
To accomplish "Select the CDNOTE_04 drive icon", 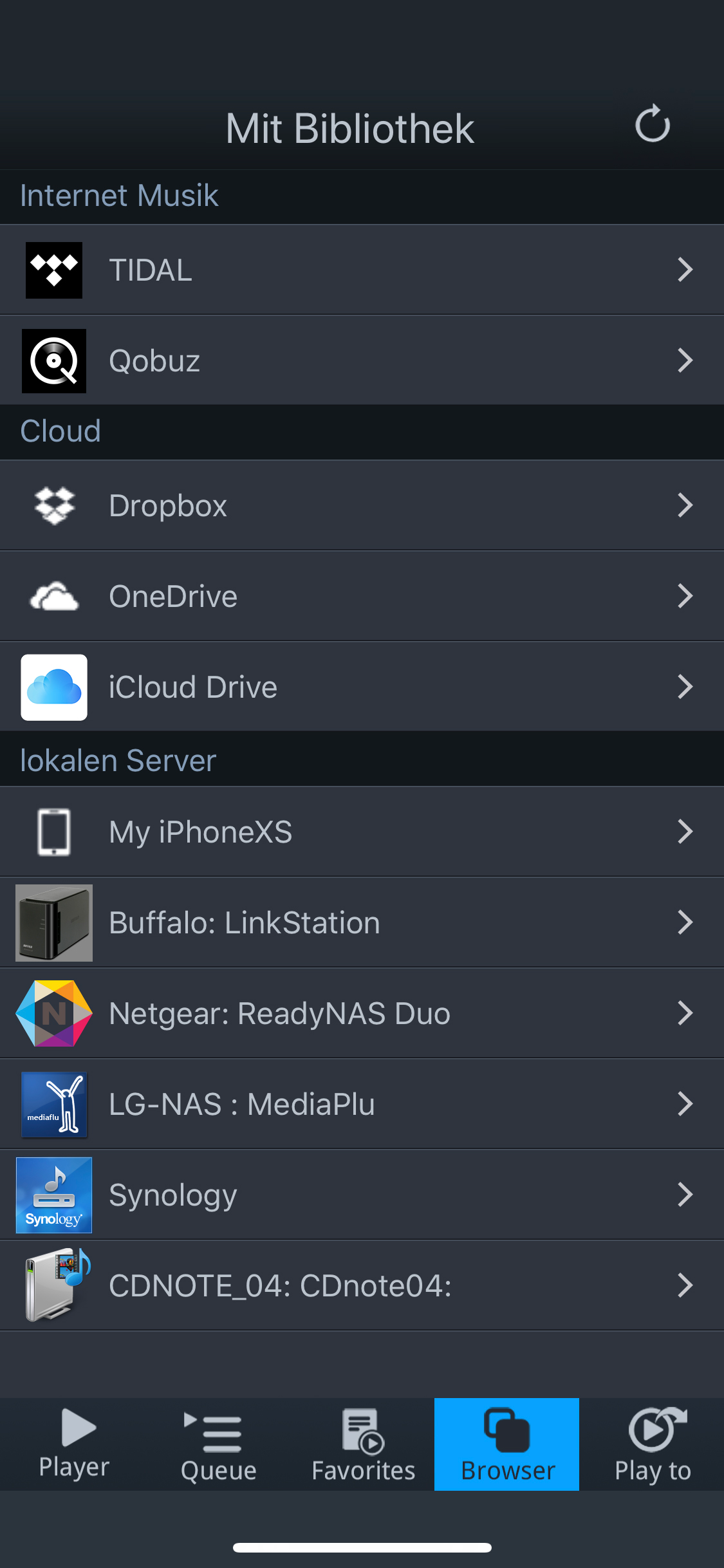I will click(x=57, y=1285).
